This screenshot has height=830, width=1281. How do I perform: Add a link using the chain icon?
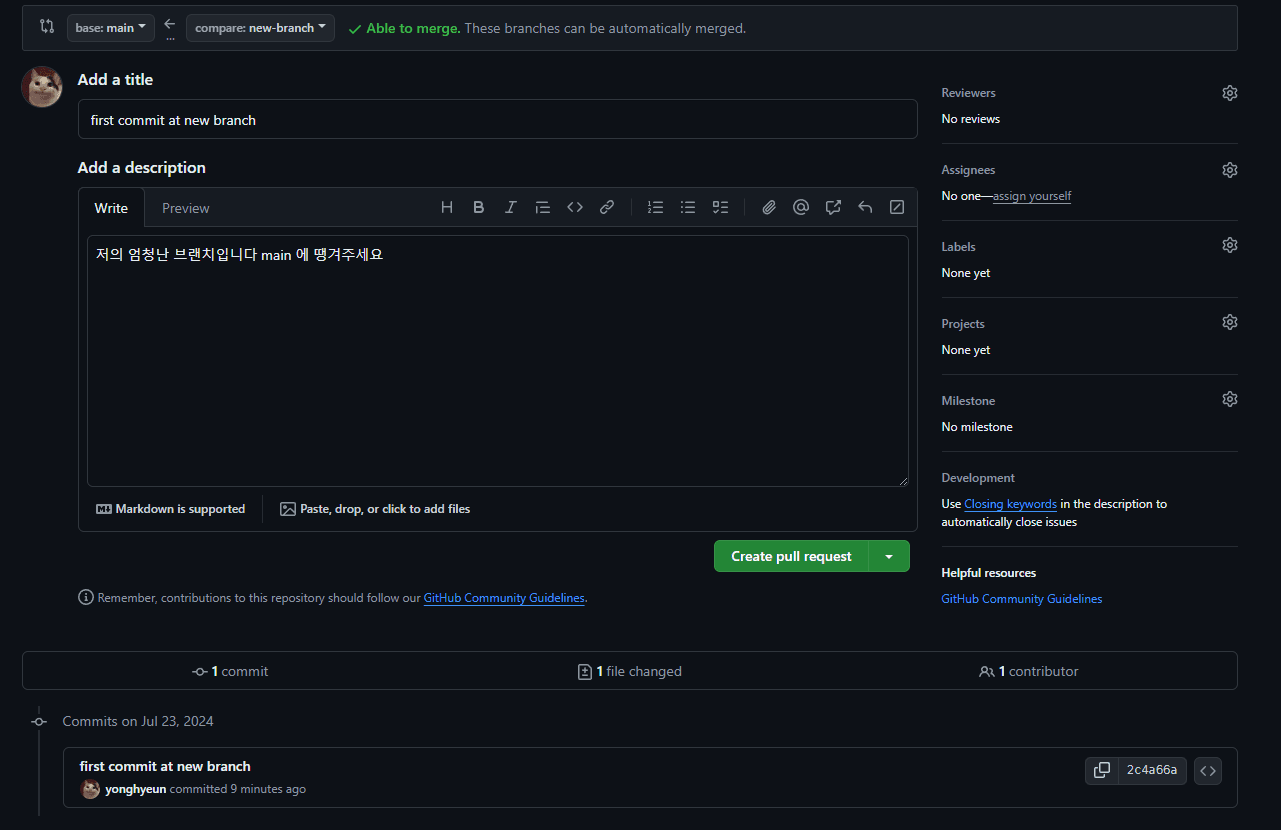pyautogui.click(x=607, y=207)
